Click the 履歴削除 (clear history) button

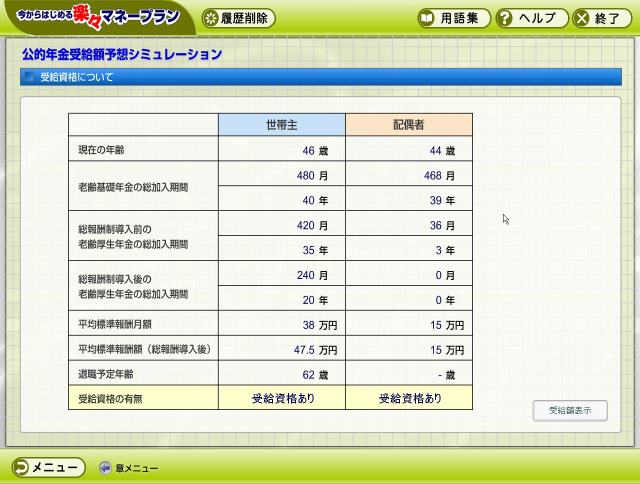[238, 18]
